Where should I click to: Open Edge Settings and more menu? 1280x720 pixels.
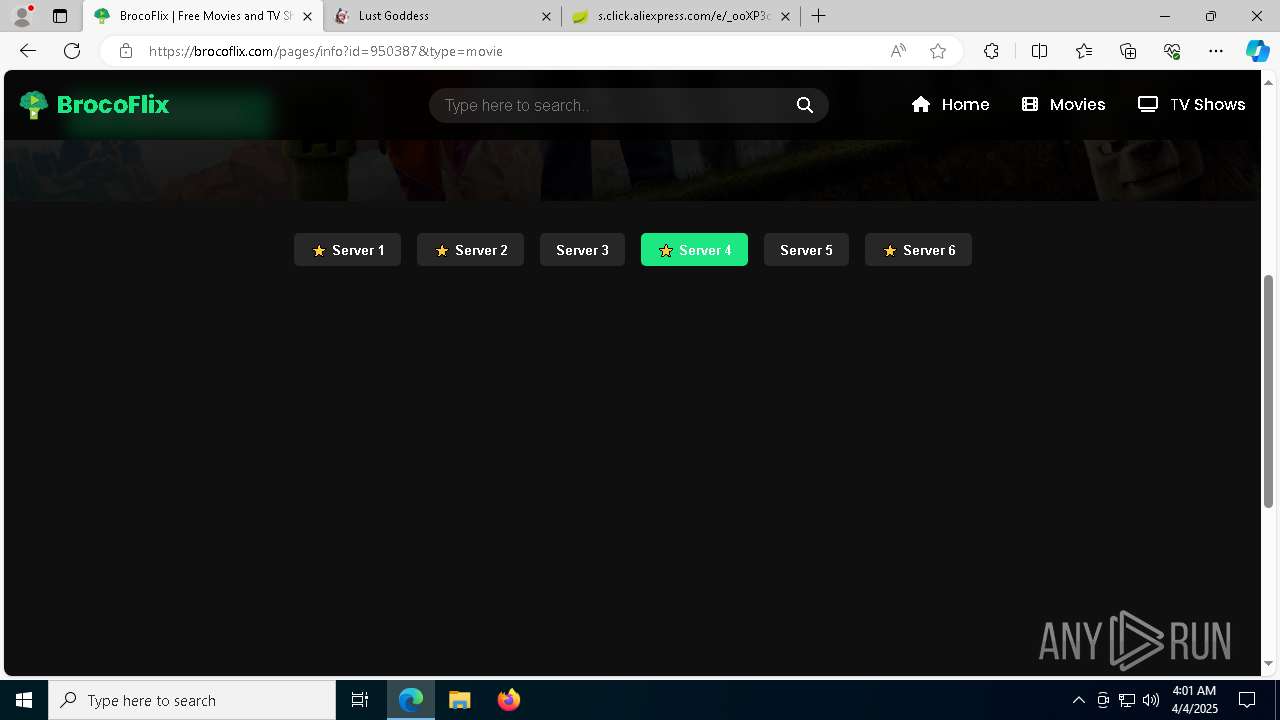[x=1216, y=51]
